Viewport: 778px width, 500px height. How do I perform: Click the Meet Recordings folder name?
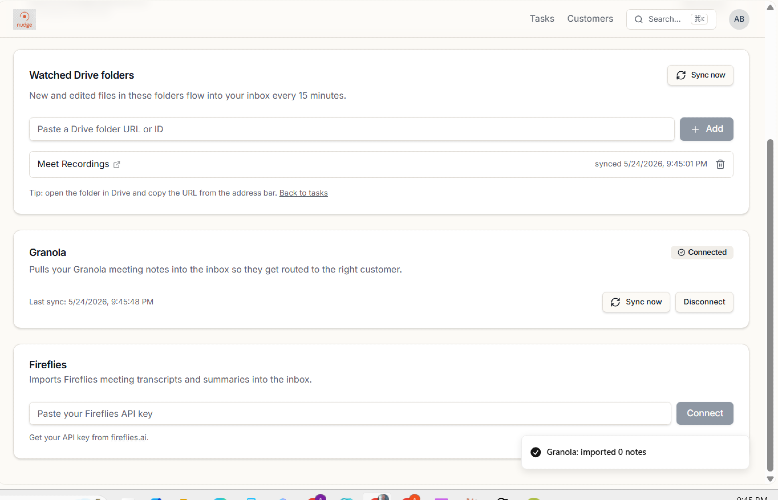pyautogui.click(x=73, y=164)
